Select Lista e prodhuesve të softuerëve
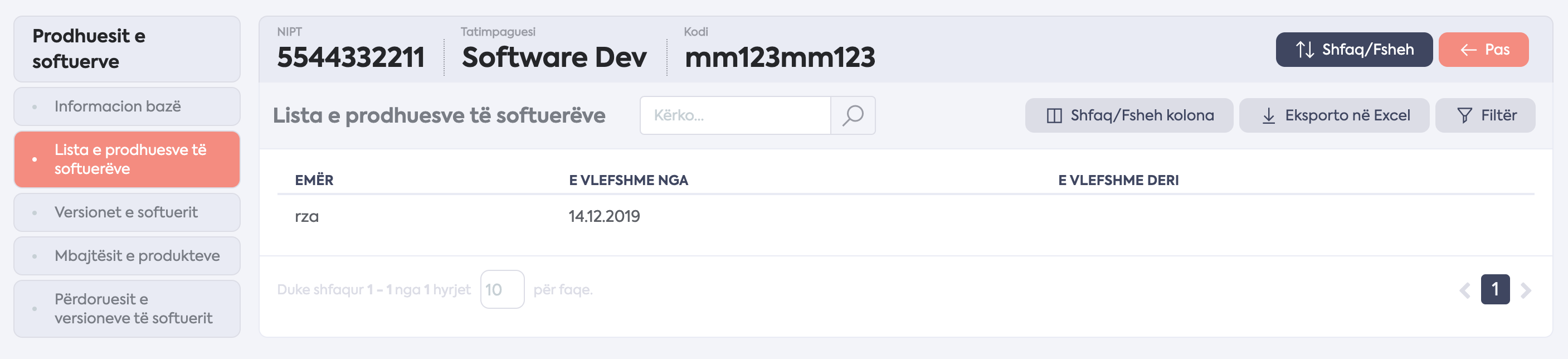This screenshot has width=1568, height=359. point(126,159)
